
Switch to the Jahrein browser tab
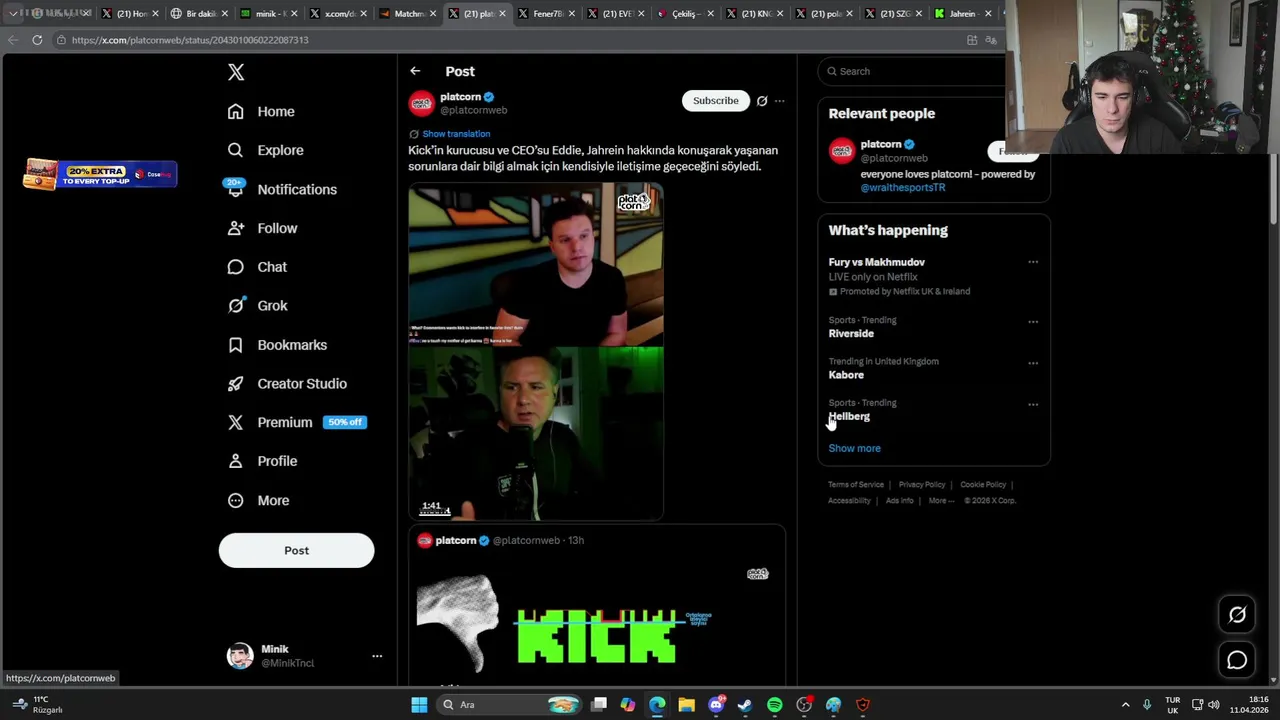pyautogui.click(x=962, y=14)
